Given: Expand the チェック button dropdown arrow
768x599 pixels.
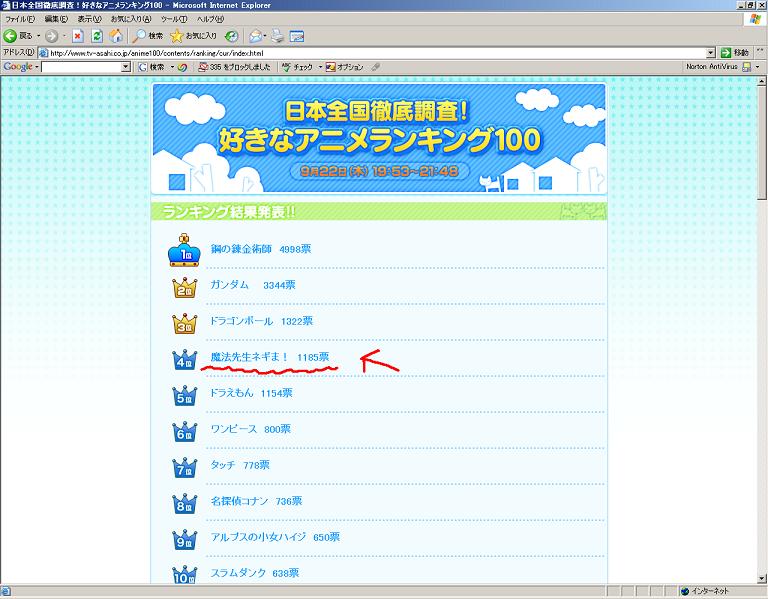Looking at the screenshot, I should [320, 67].
